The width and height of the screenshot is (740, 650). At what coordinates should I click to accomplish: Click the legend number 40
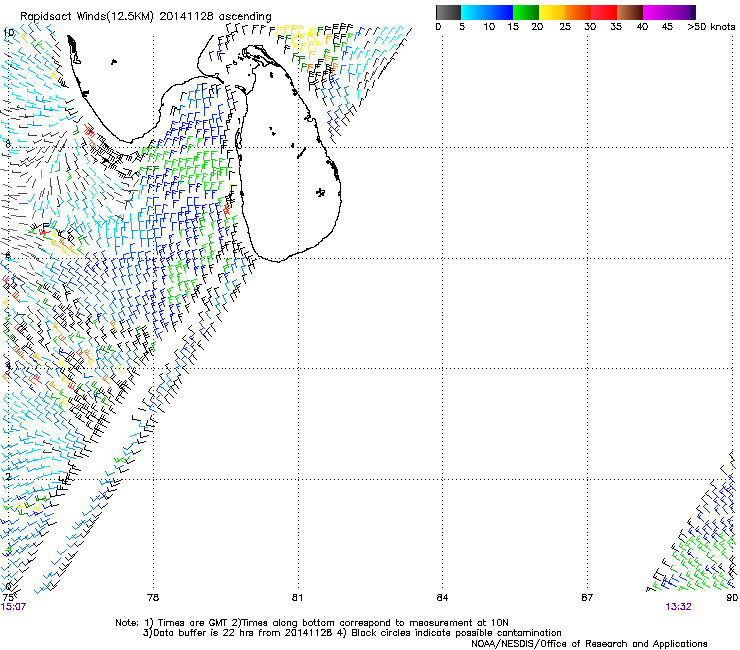click(x=642, y=26)
